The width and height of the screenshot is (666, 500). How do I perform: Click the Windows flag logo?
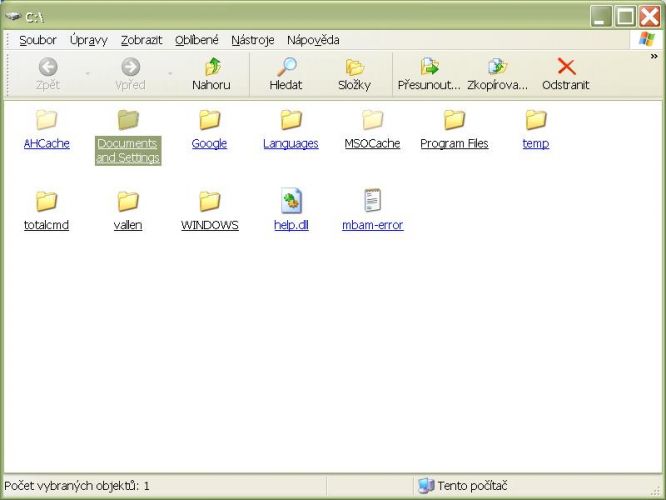click(x=647, y=40)
